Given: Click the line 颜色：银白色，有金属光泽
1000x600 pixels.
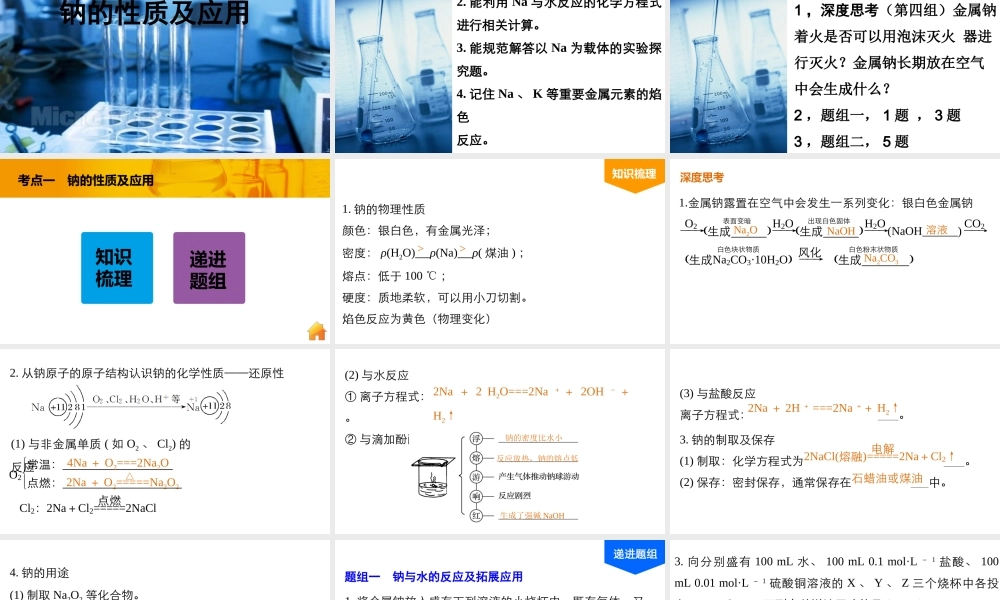Looking at the screenshot, I should point(416,230).
